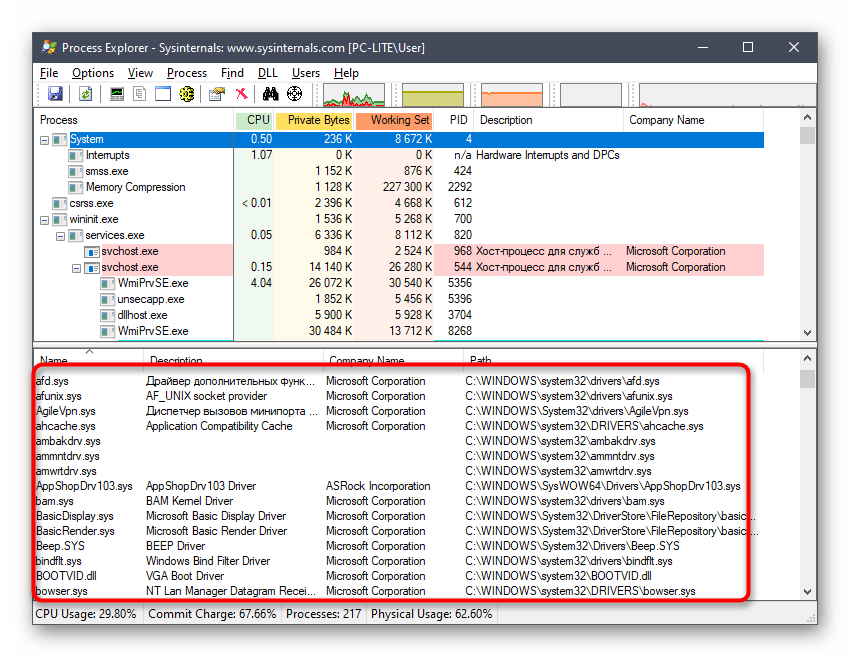
Task: Click the lower pane scrollbar down arrow
Action: (807, 591)
